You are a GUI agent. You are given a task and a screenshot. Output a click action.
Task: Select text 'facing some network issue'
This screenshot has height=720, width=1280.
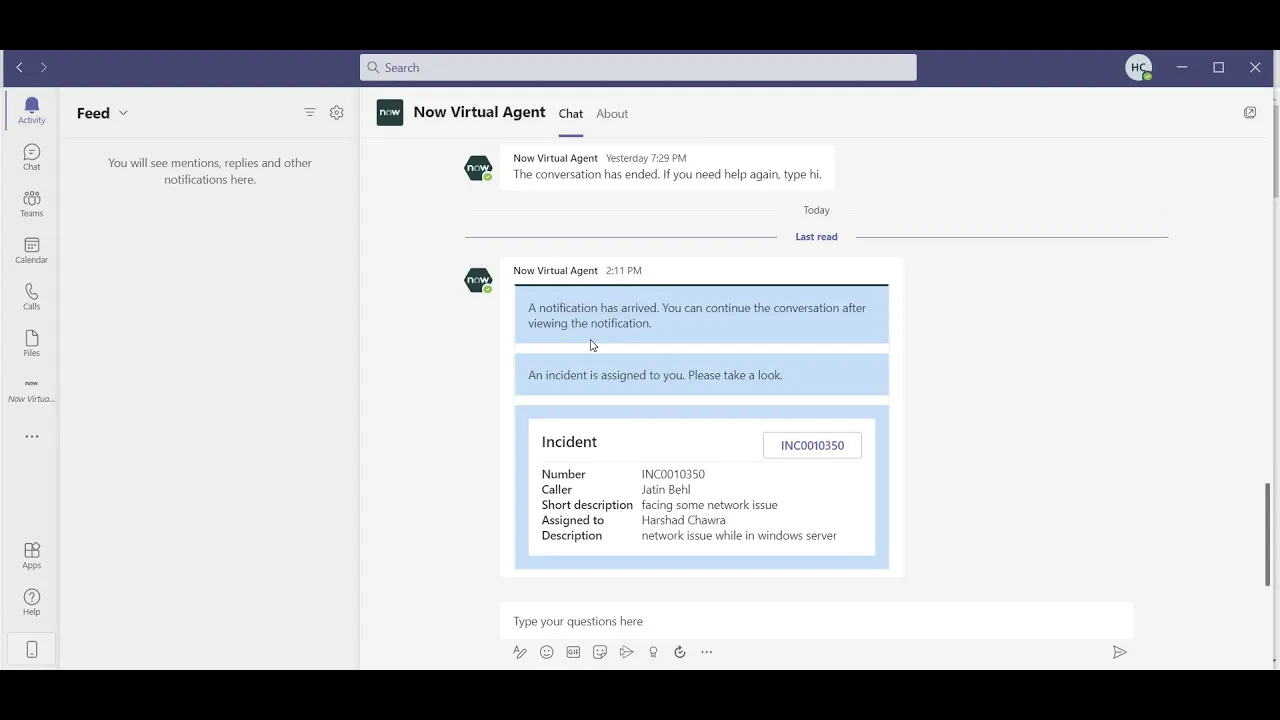click(x=709, y=505)
